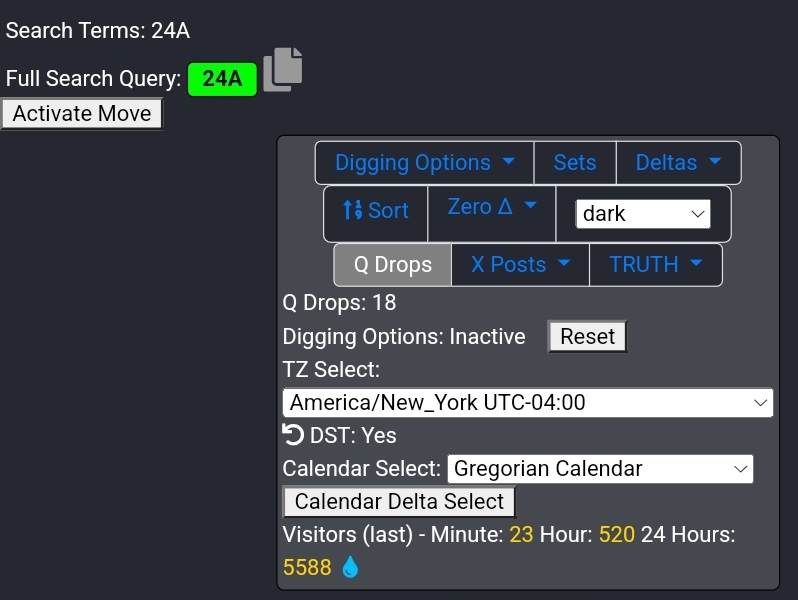Click the hourly visitor count 520
The image size is (798, 600).
(617, 535)
